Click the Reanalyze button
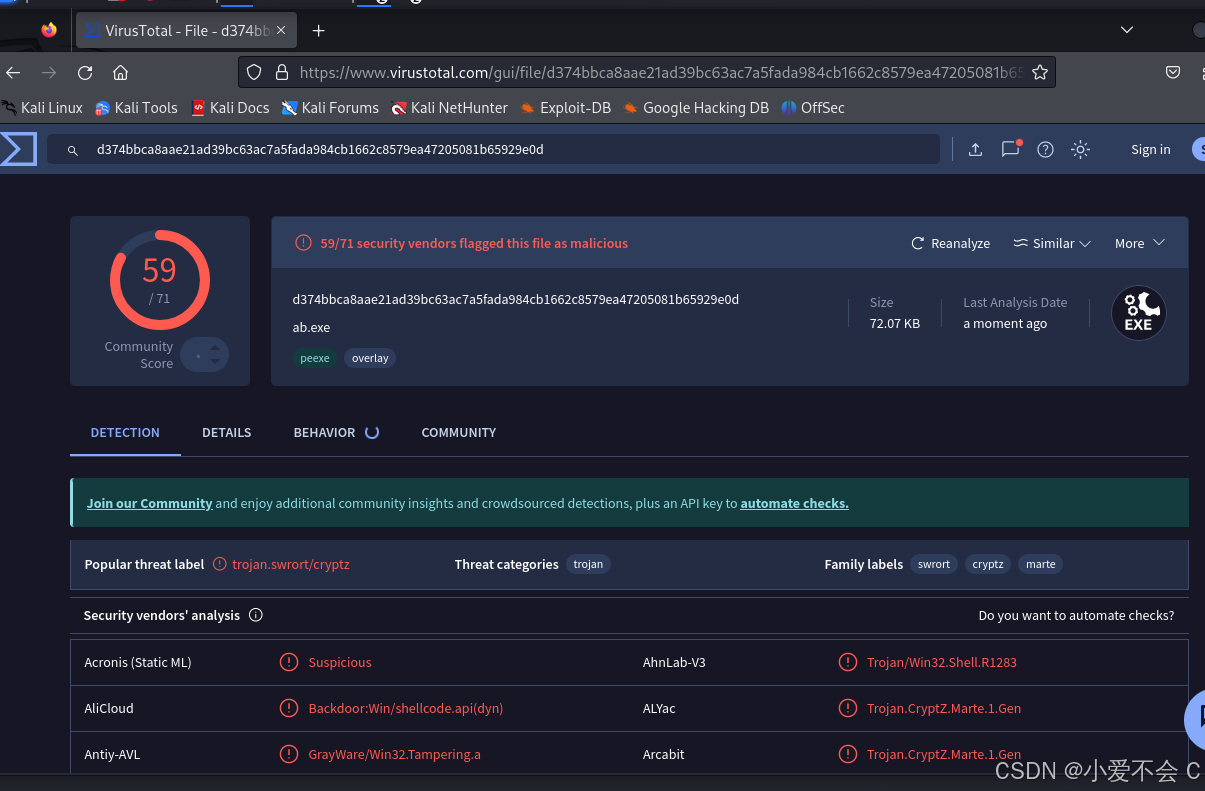This screenshot has width=1205, height=791. [x=950, y=243]
